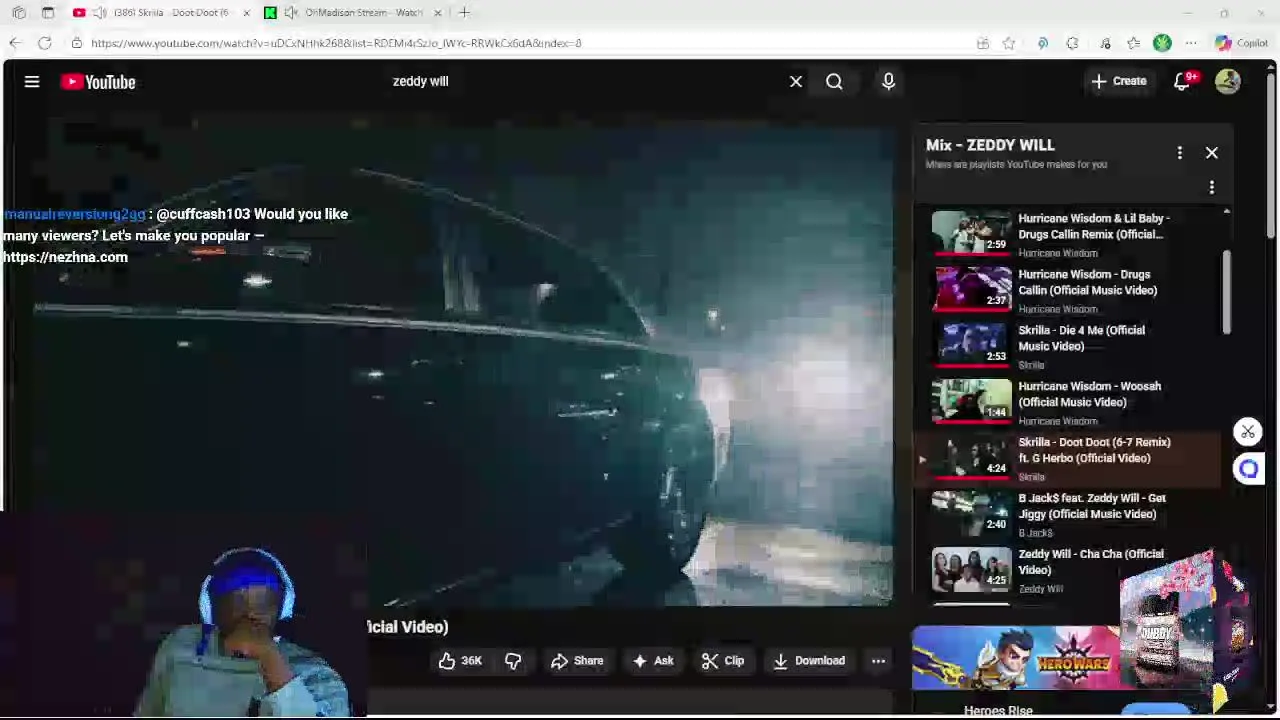Viewport: 1280px width, 720px height.
Task: Open the Edge tab actions menu icon
Action: pos(48,13)
